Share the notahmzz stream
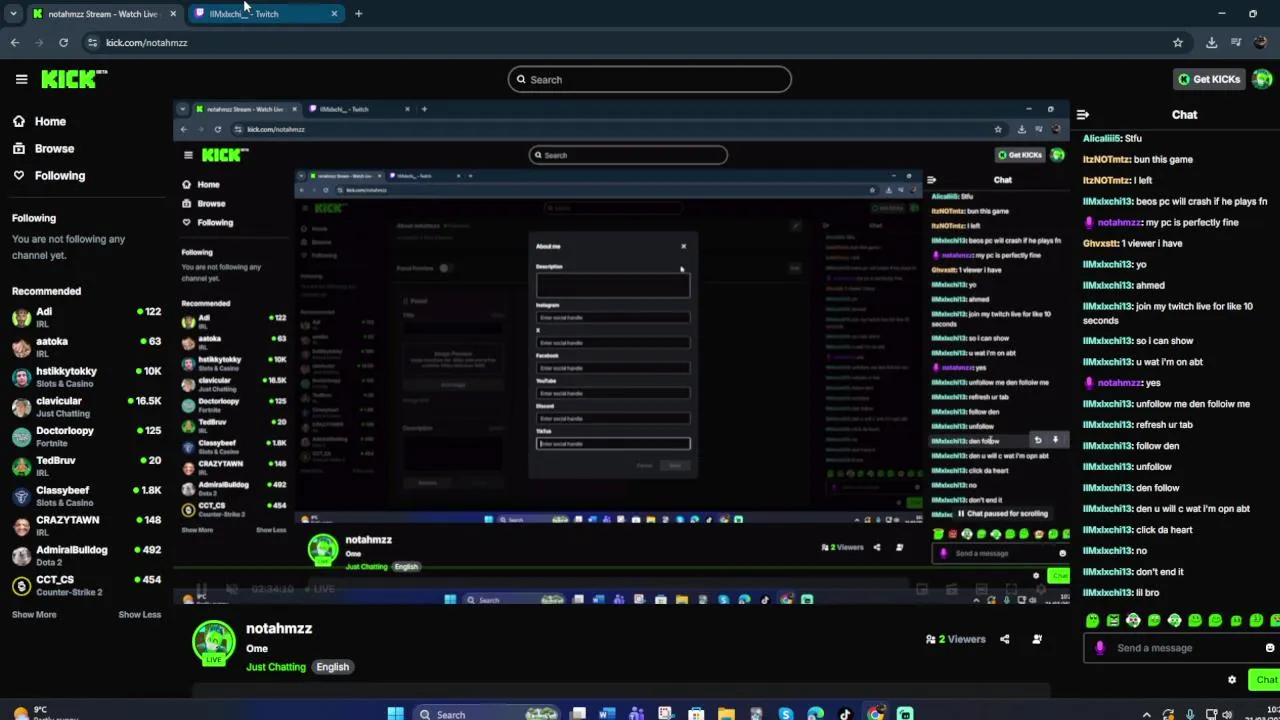This screenshot has height=720, width=1280. pos(1005,639)
